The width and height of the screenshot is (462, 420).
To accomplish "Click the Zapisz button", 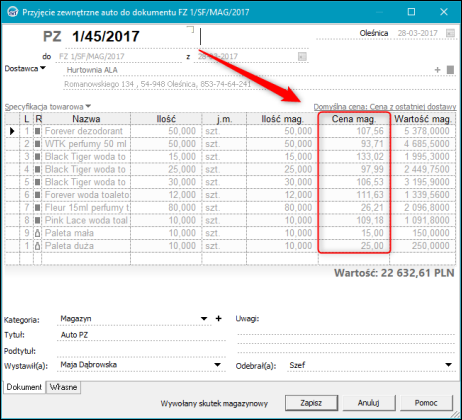I will tap(311, 403).
